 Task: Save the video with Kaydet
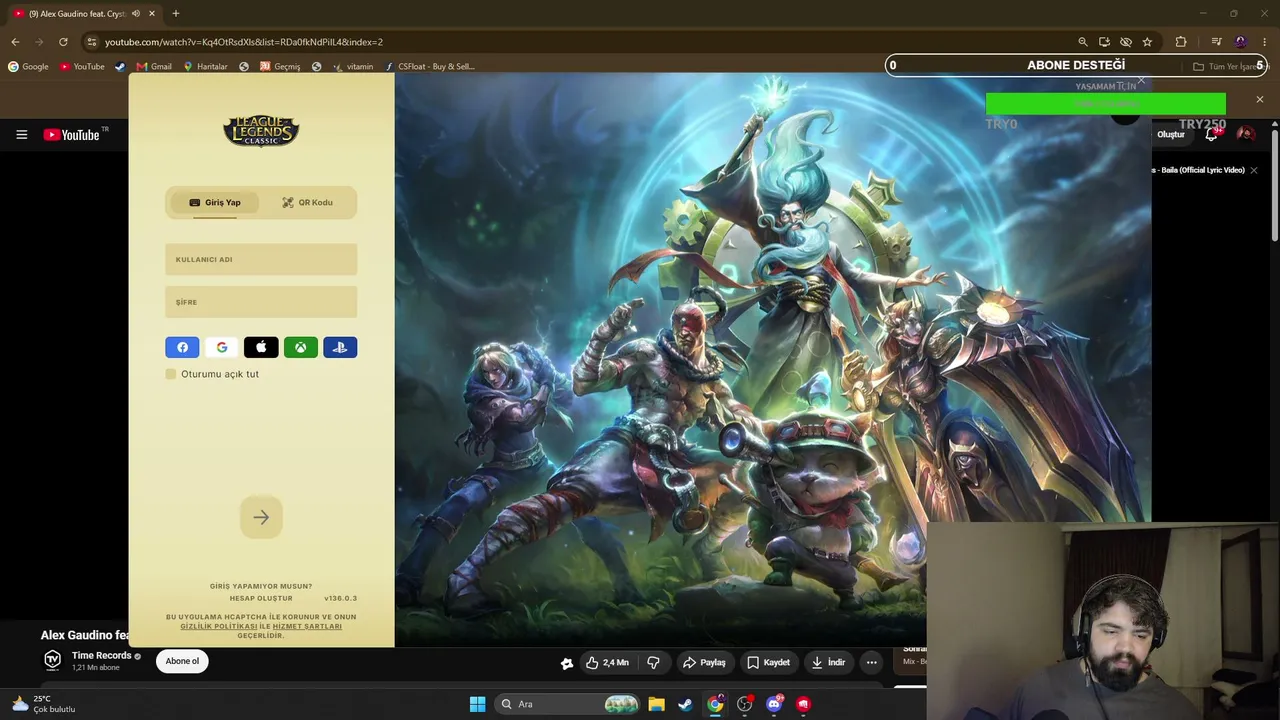(x=768, y=662)
